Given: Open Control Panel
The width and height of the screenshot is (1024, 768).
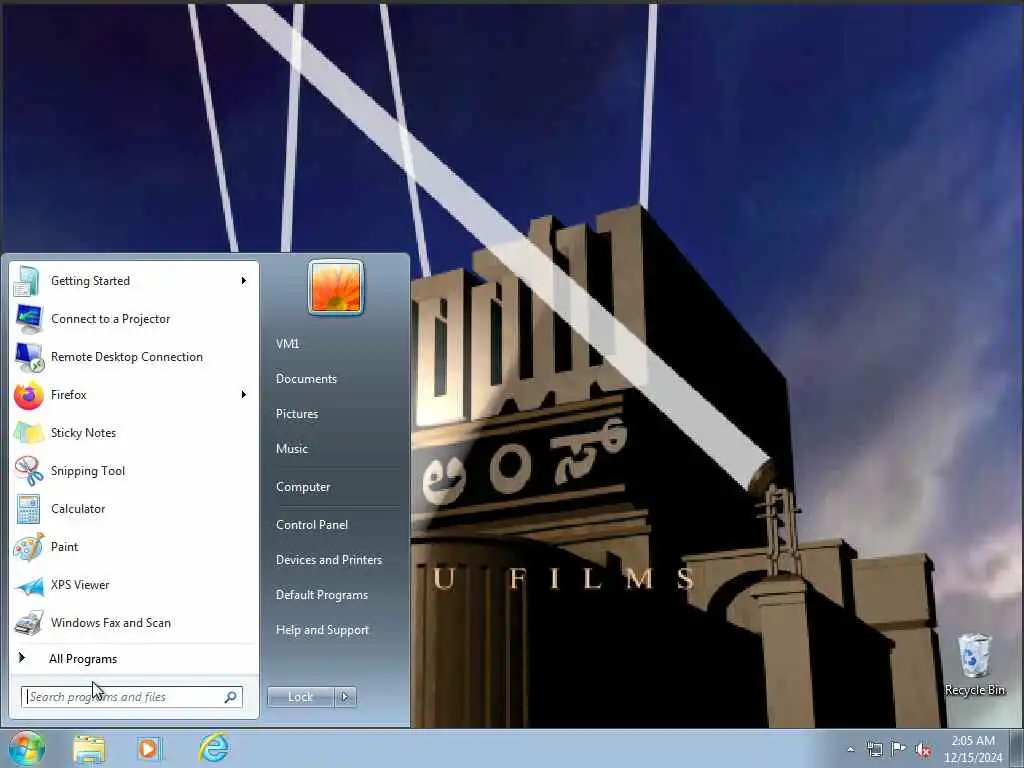Looking at the screenshot, I should coord(312,525).
